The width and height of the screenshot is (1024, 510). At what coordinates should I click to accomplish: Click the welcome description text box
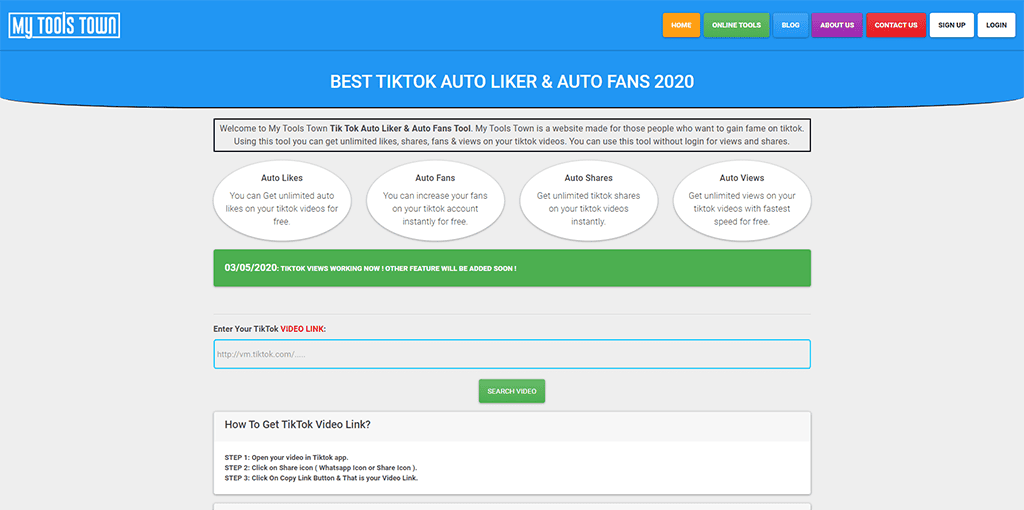(512, 135)
